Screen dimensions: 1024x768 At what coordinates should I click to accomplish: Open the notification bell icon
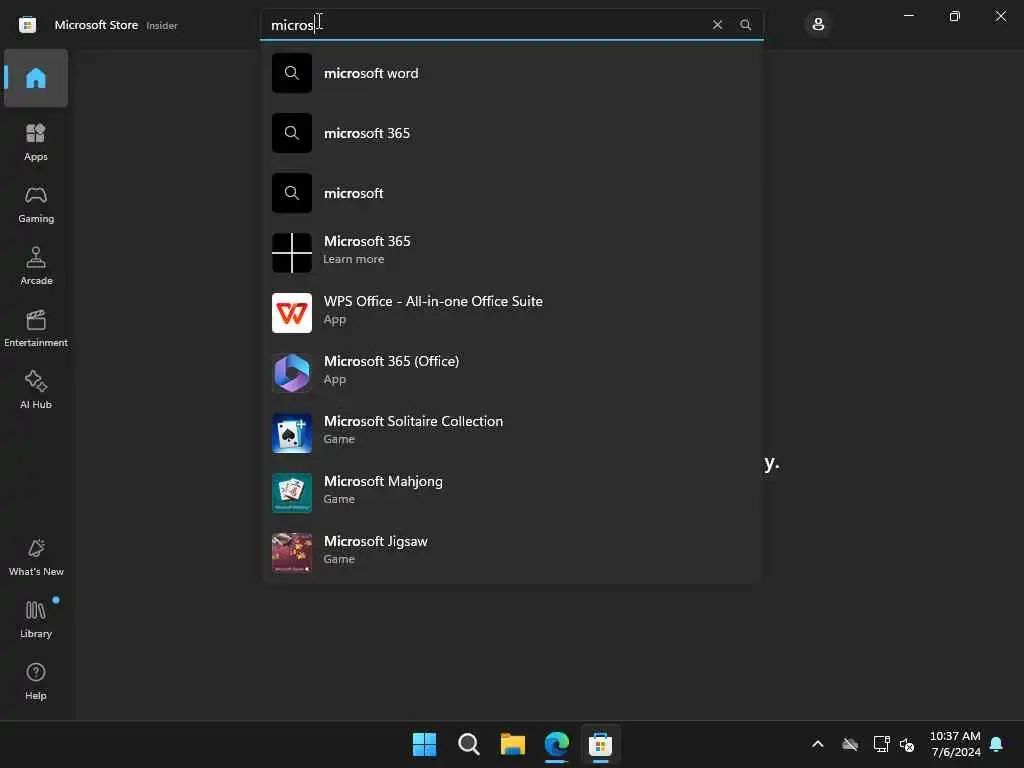[x=996, y=744]
